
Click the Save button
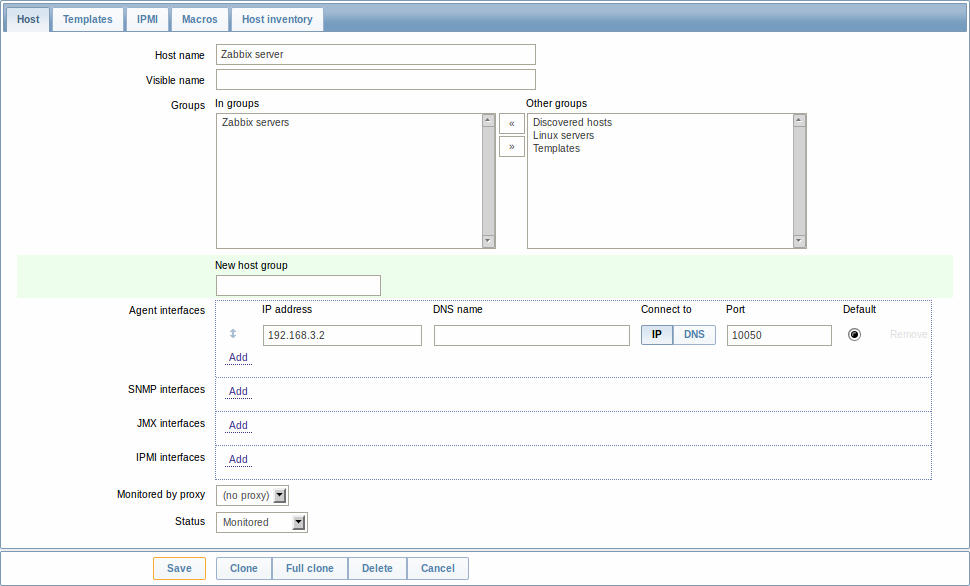point(179,569)
